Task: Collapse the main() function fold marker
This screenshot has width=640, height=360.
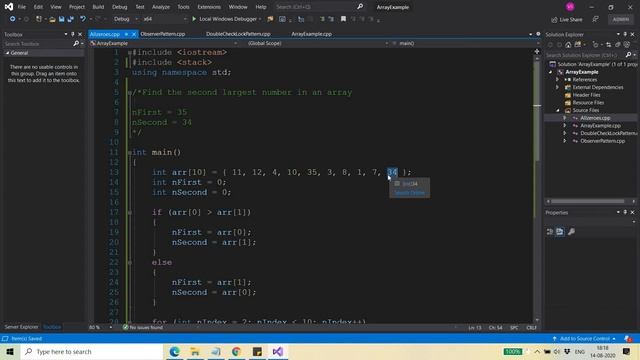Action: 129,153
